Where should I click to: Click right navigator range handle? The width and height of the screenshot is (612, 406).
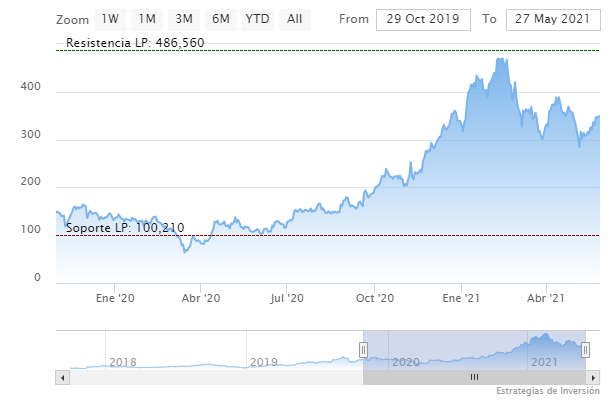click(x=586, y=349)
